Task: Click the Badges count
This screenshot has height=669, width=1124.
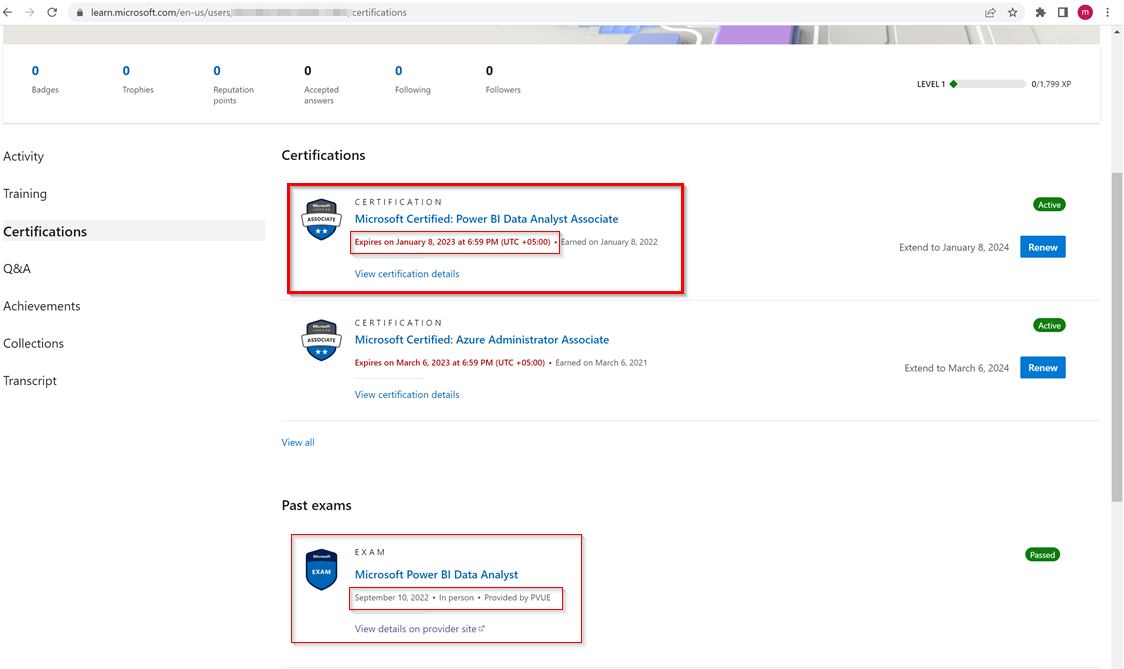Action: tap(35, 70)
